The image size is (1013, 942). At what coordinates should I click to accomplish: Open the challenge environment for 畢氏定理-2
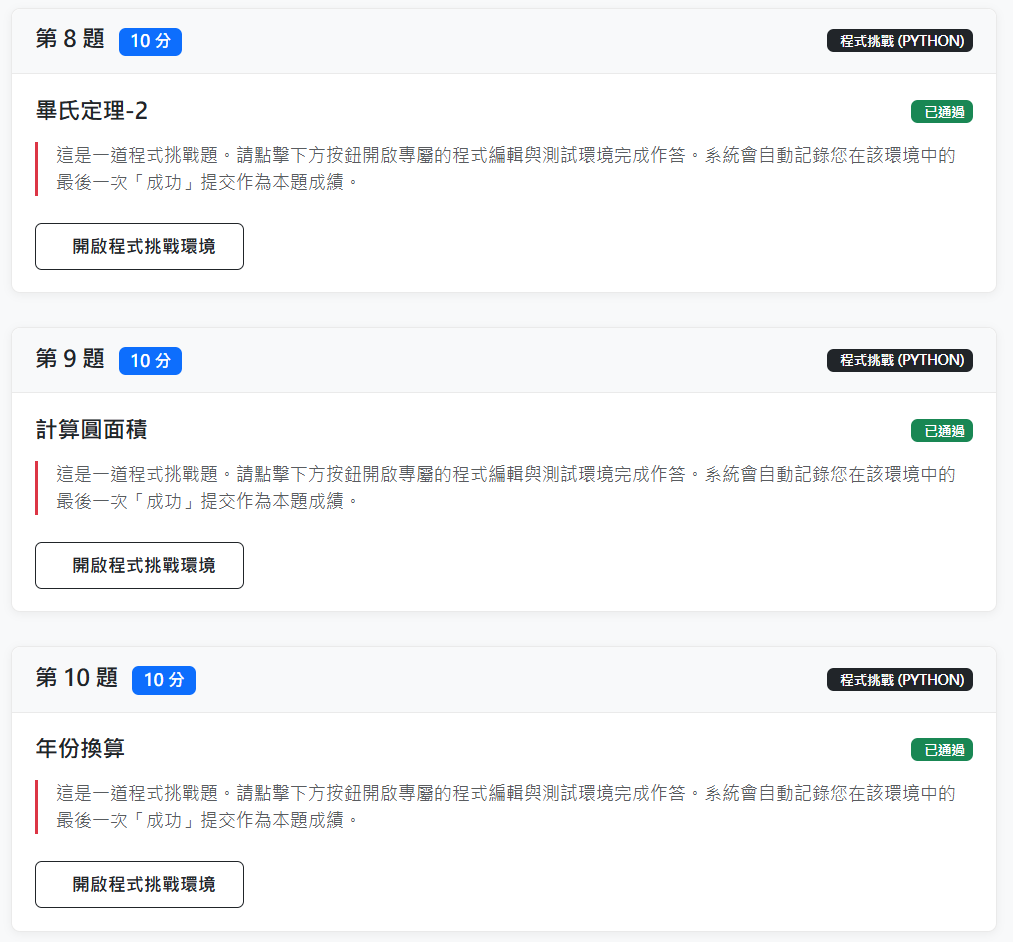pyautogui.click(x=139, y=247)
